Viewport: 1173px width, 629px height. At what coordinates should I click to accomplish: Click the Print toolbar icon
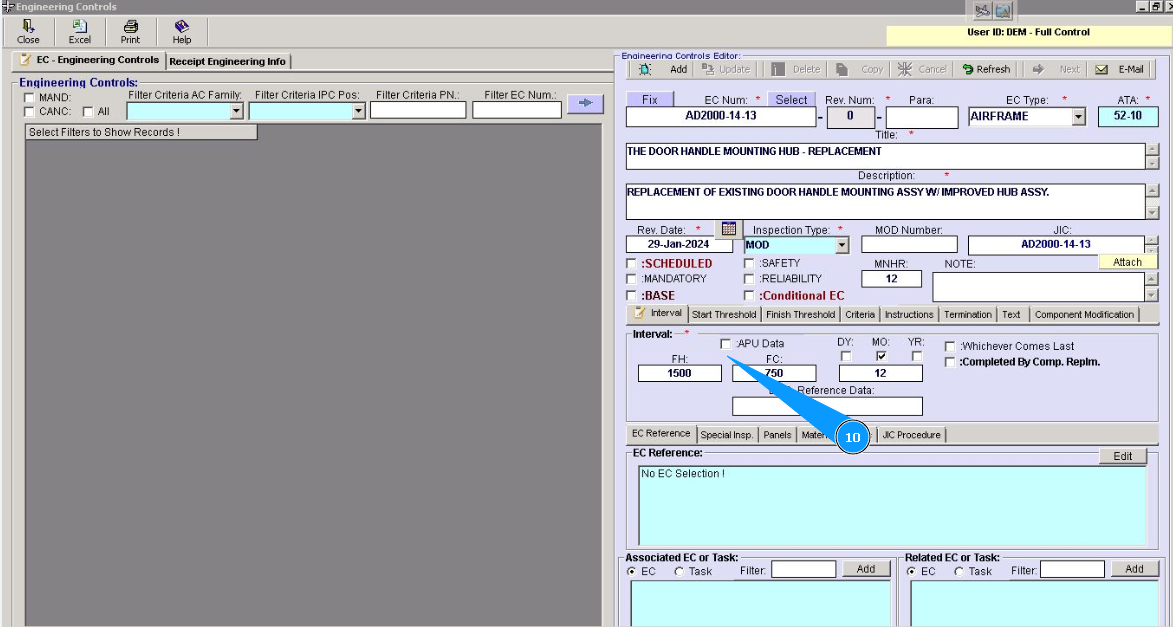point(130,31)
